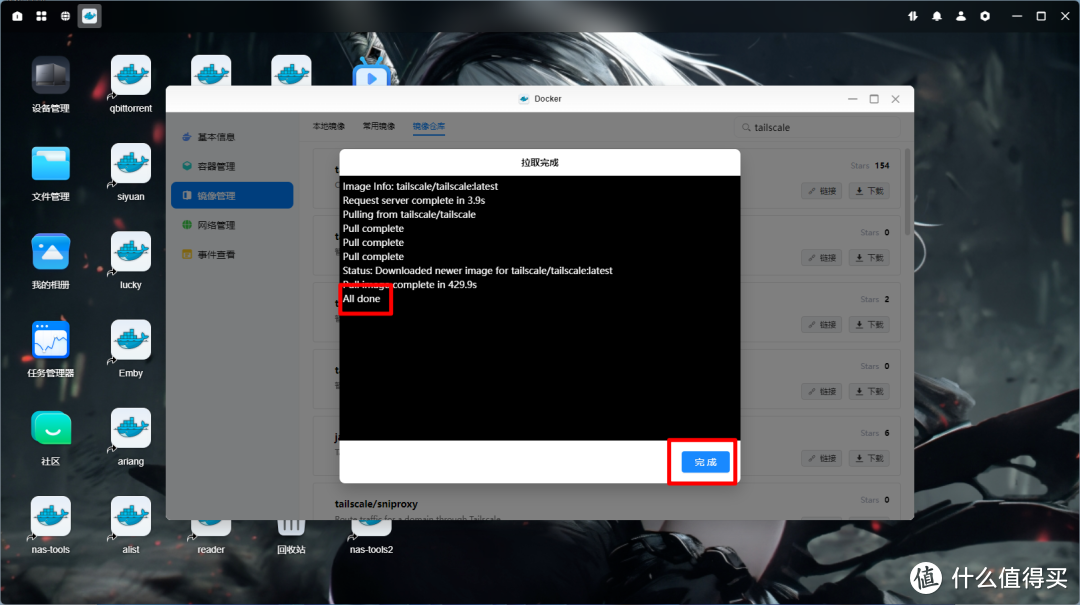Viewport: 1080px width, 605px height.
Task: Switch to the 本地镜像 tab
Action: (328, 127)
